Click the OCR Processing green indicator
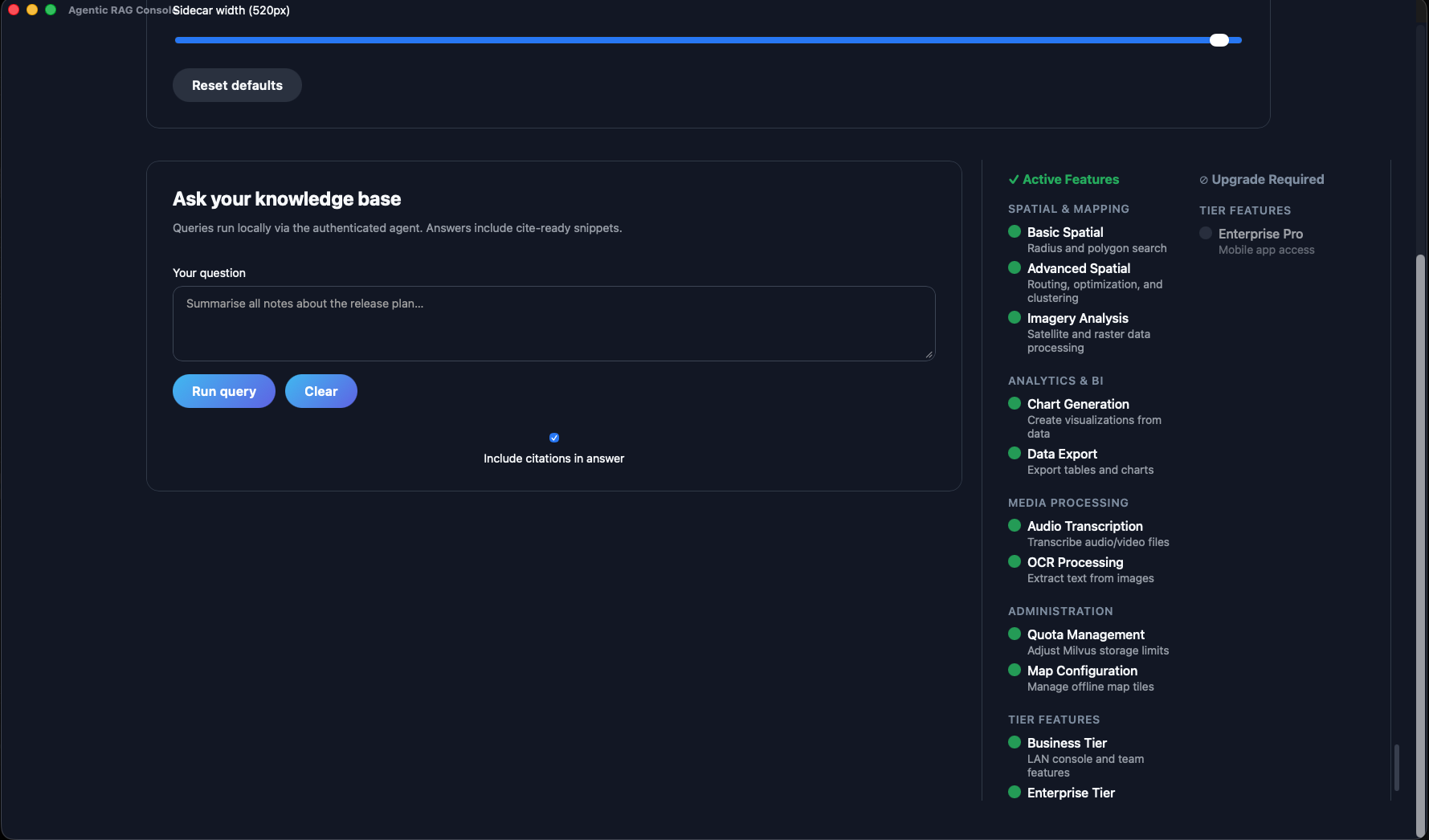Image resolution: width=1429 pixels, height=840 pixels. click(x=1015, y=561)
